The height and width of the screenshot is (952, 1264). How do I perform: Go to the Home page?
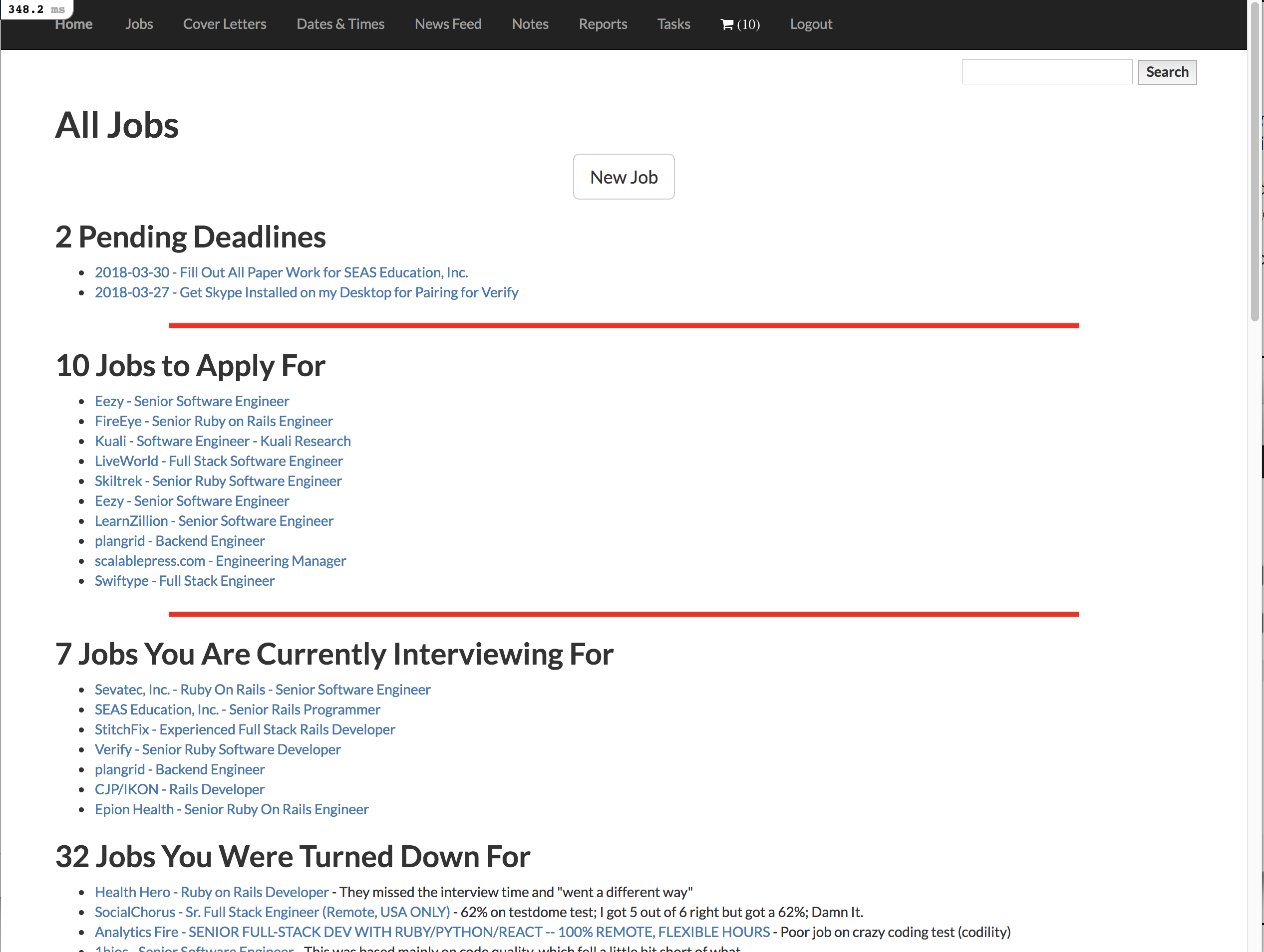[74, 24]
